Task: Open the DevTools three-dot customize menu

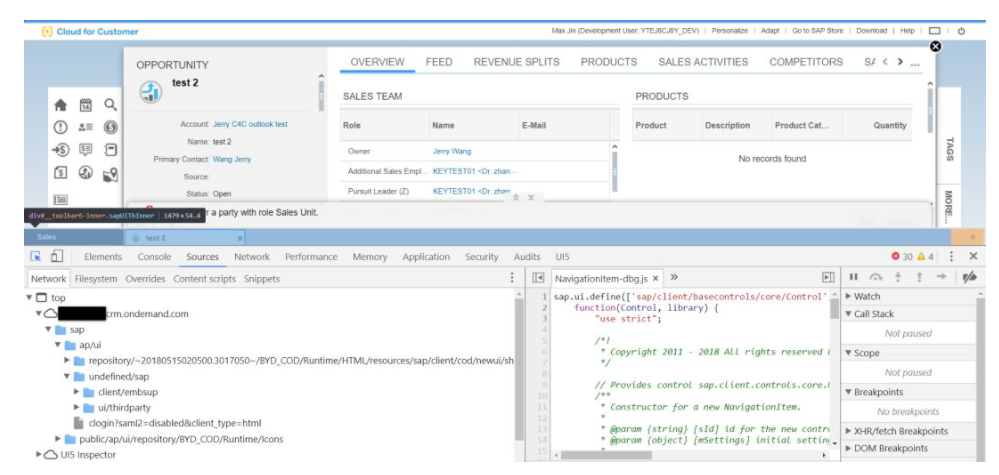Action: click(951, 256)
